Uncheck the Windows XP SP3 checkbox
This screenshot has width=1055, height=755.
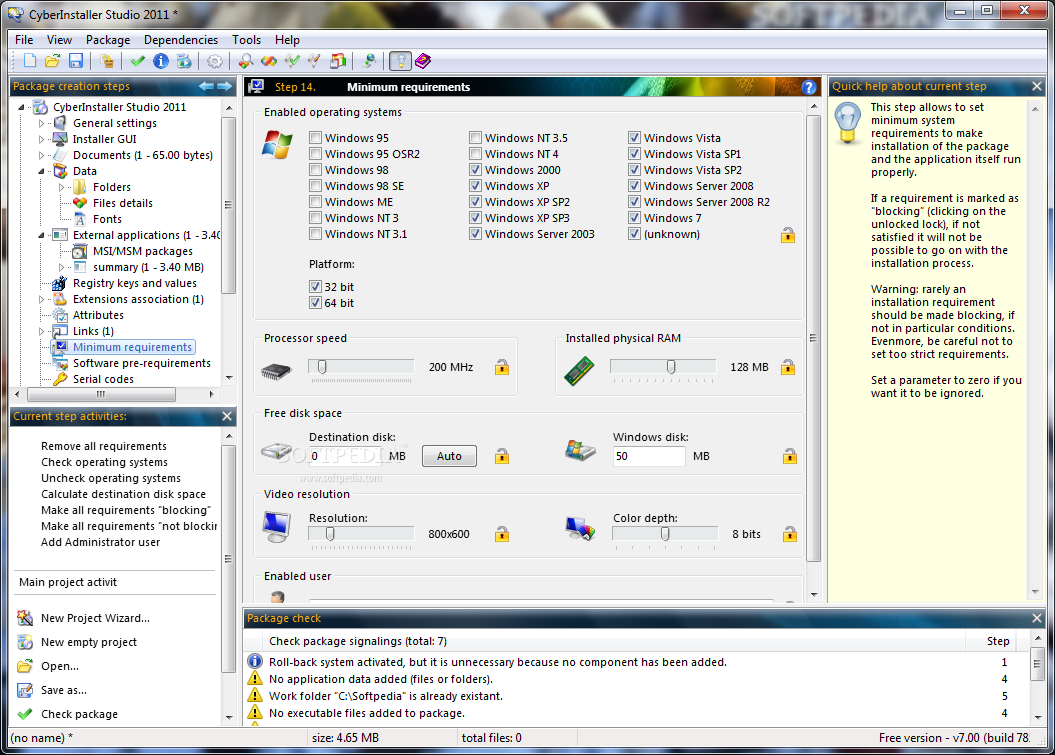475,218
